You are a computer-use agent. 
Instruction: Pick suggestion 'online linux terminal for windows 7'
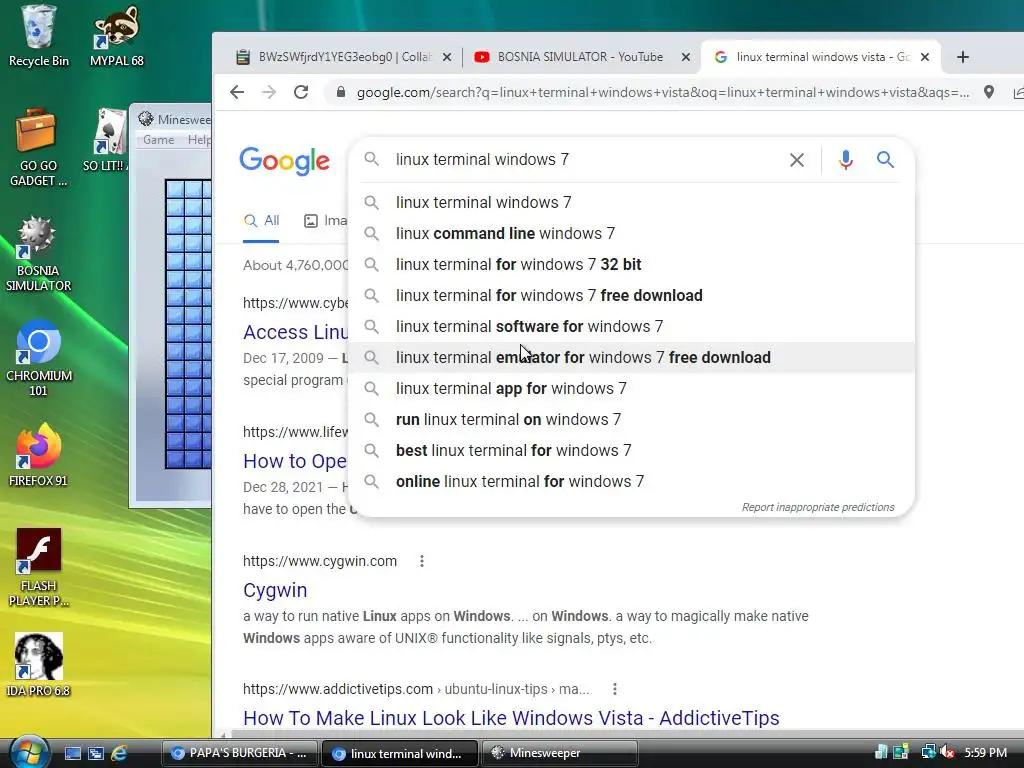coord(632,482)
